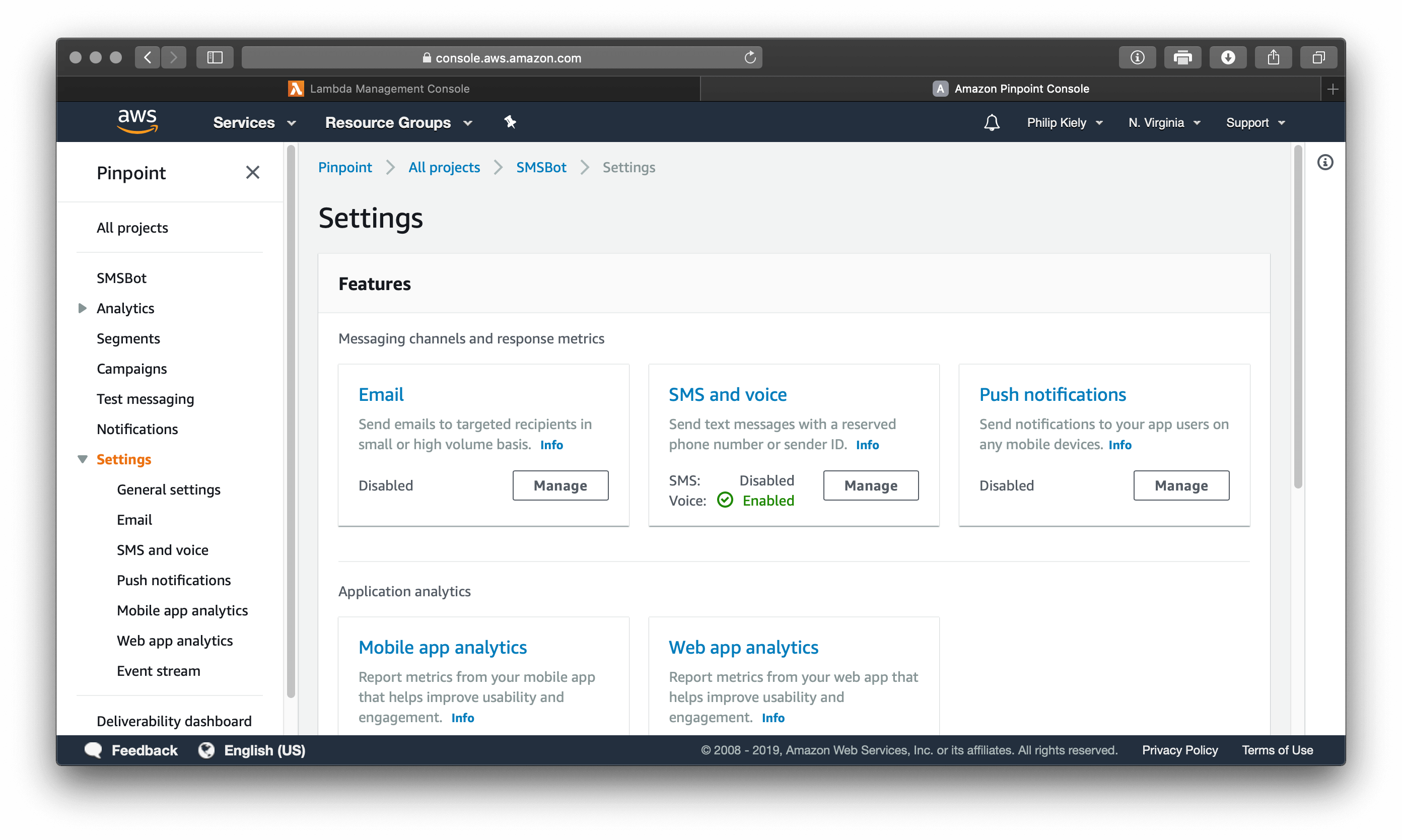Open the downloads icon in Safari toolbar
Image resolution: width=1402 pixels, height=840 pixels.
point(1228,57)
